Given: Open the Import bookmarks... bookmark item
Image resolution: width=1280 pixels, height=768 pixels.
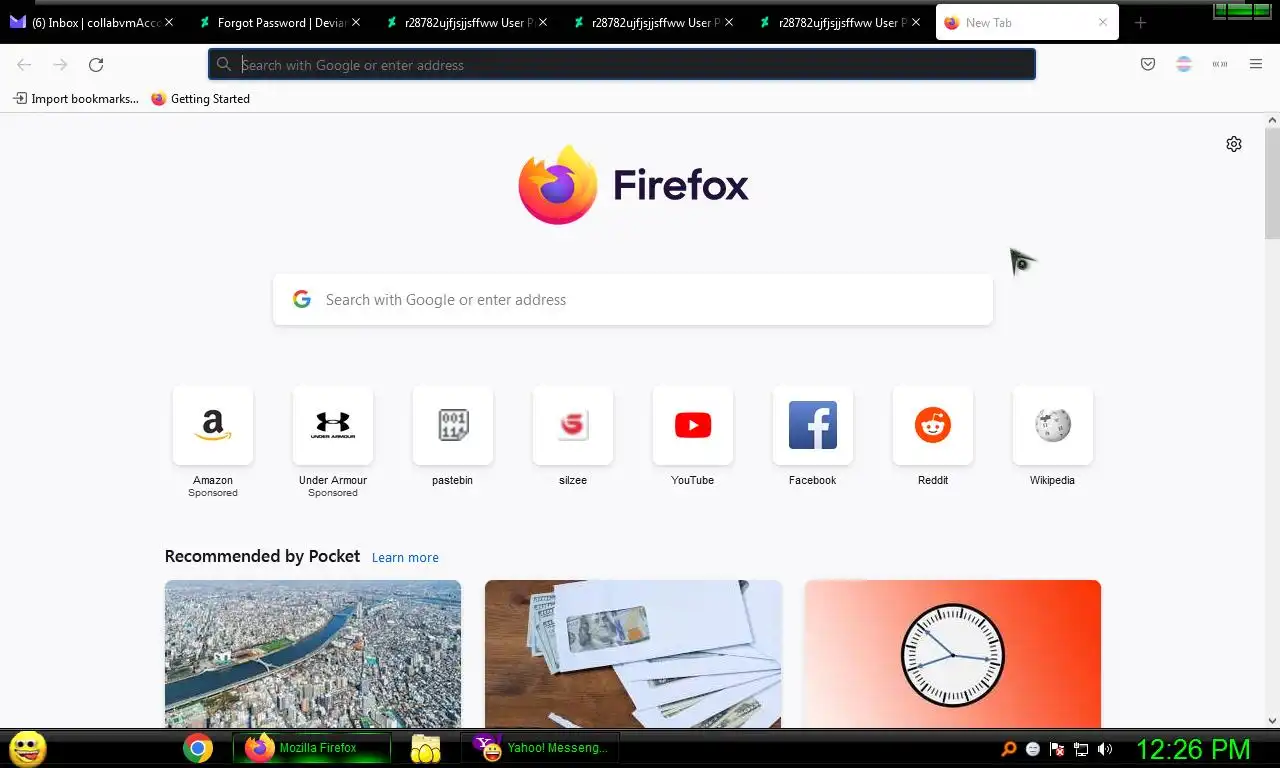Looking at the screenshot, I should (x=76, y=99).
